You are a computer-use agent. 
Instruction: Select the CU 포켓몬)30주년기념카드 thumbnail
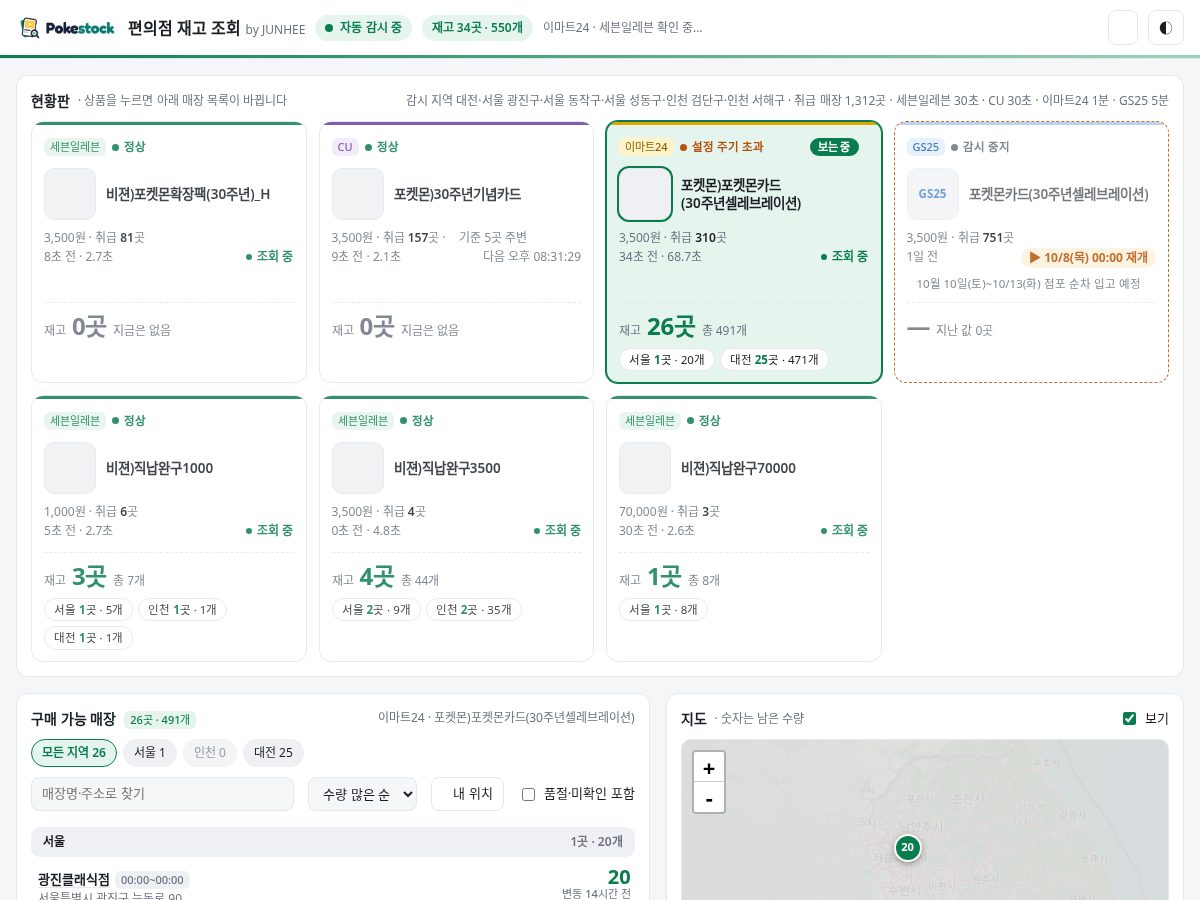click(358, 194)
